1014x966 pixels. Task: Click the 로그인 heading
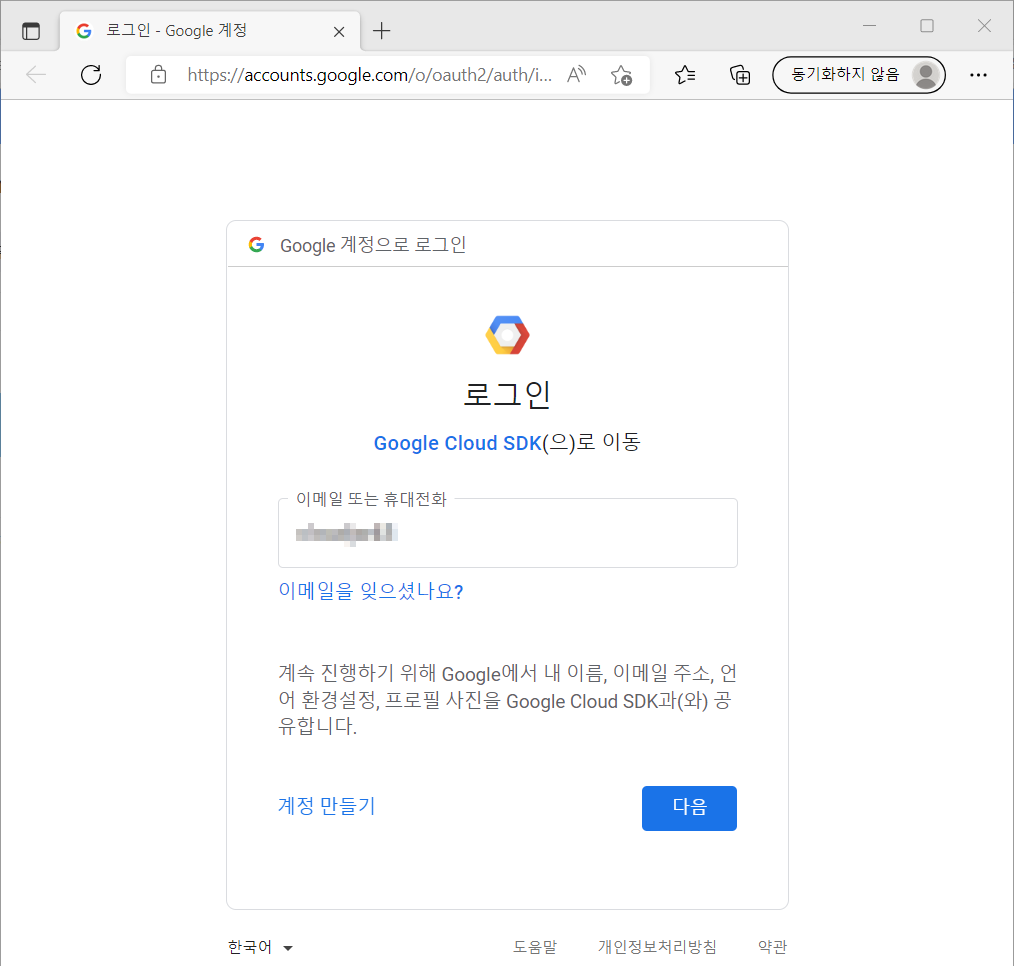(x=508, y=394)
